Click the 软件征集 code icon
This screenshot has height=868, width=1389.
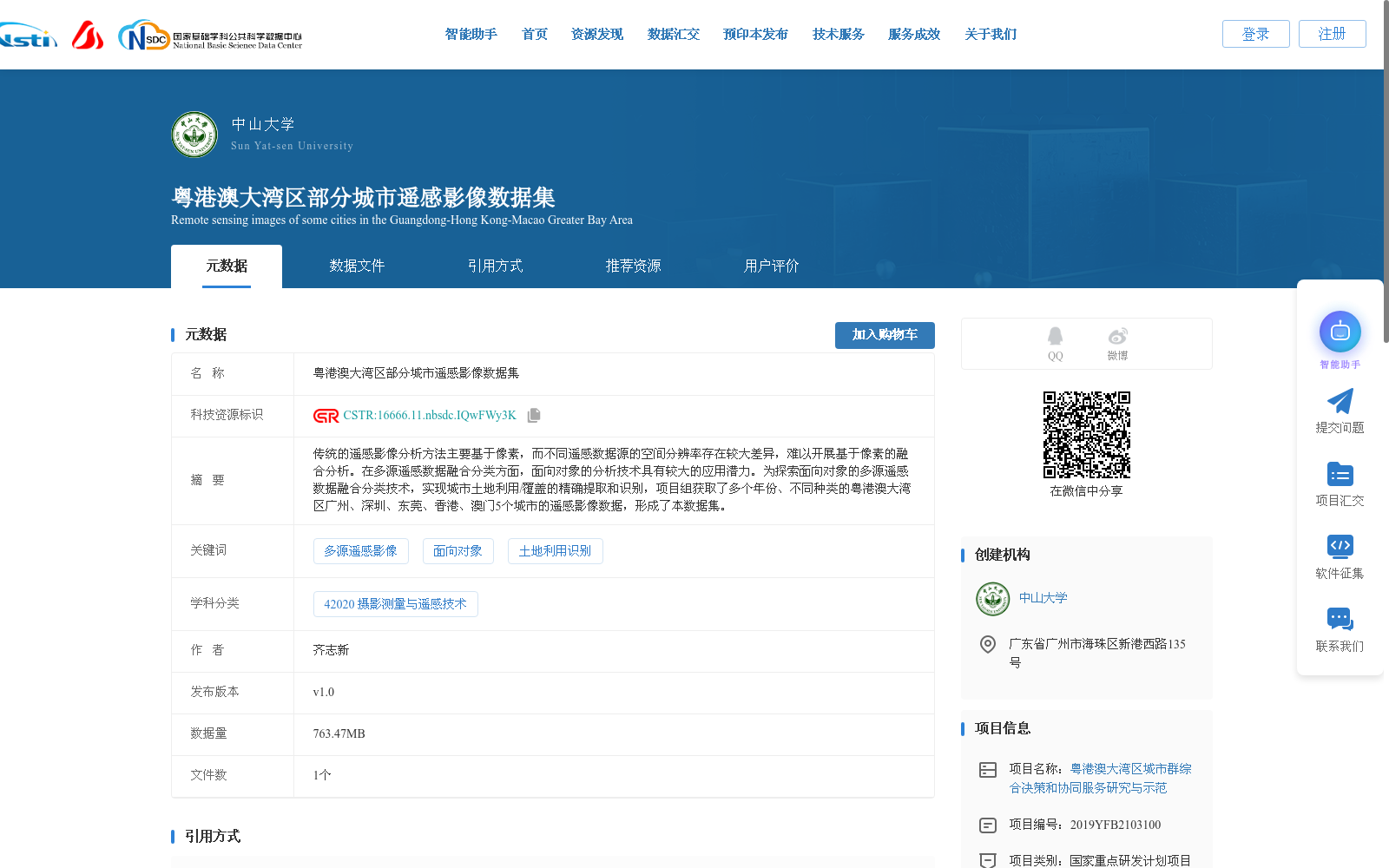point(1340,547)
